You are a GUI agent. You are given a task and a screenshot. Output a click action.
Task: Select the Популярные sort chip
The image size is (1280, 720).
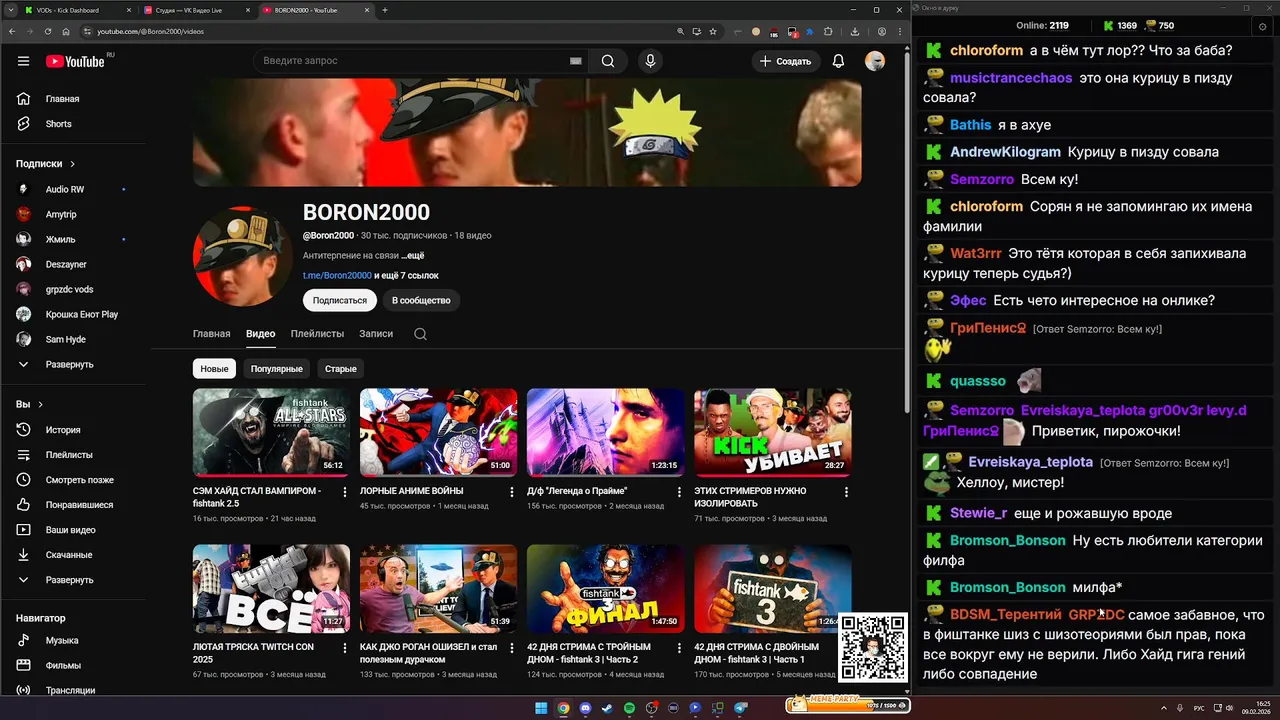point(277,369)
